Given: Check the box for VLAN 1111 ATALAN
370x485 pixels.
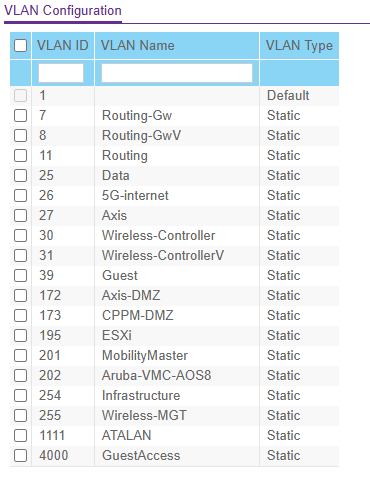Looking at the screenshot, I should [20, 436].
